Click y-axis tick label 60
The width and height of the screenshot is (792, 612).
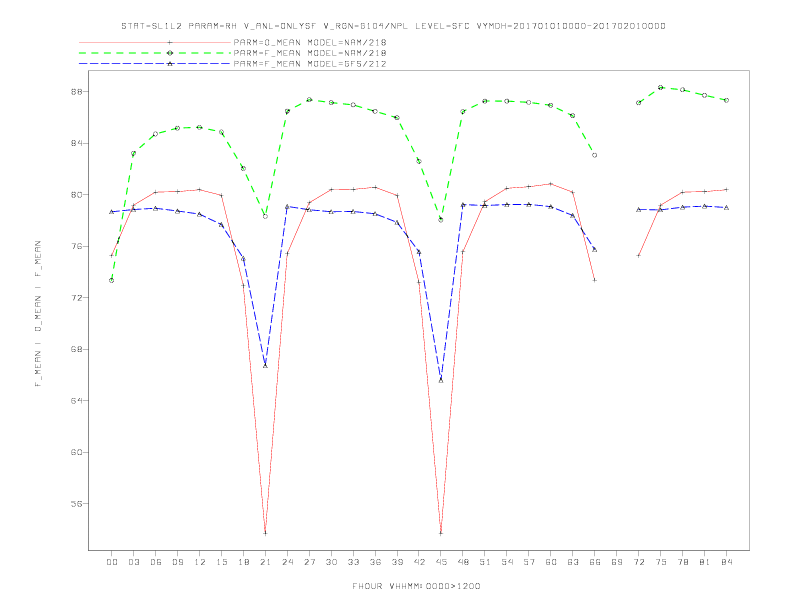tap(76, 452)
